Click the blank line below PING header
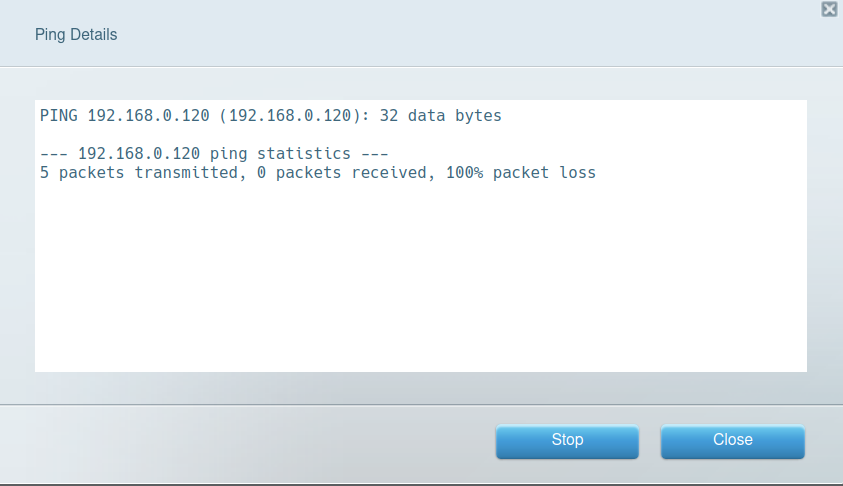843x486 pixels. pyautogui.click(x=300, y=135)
